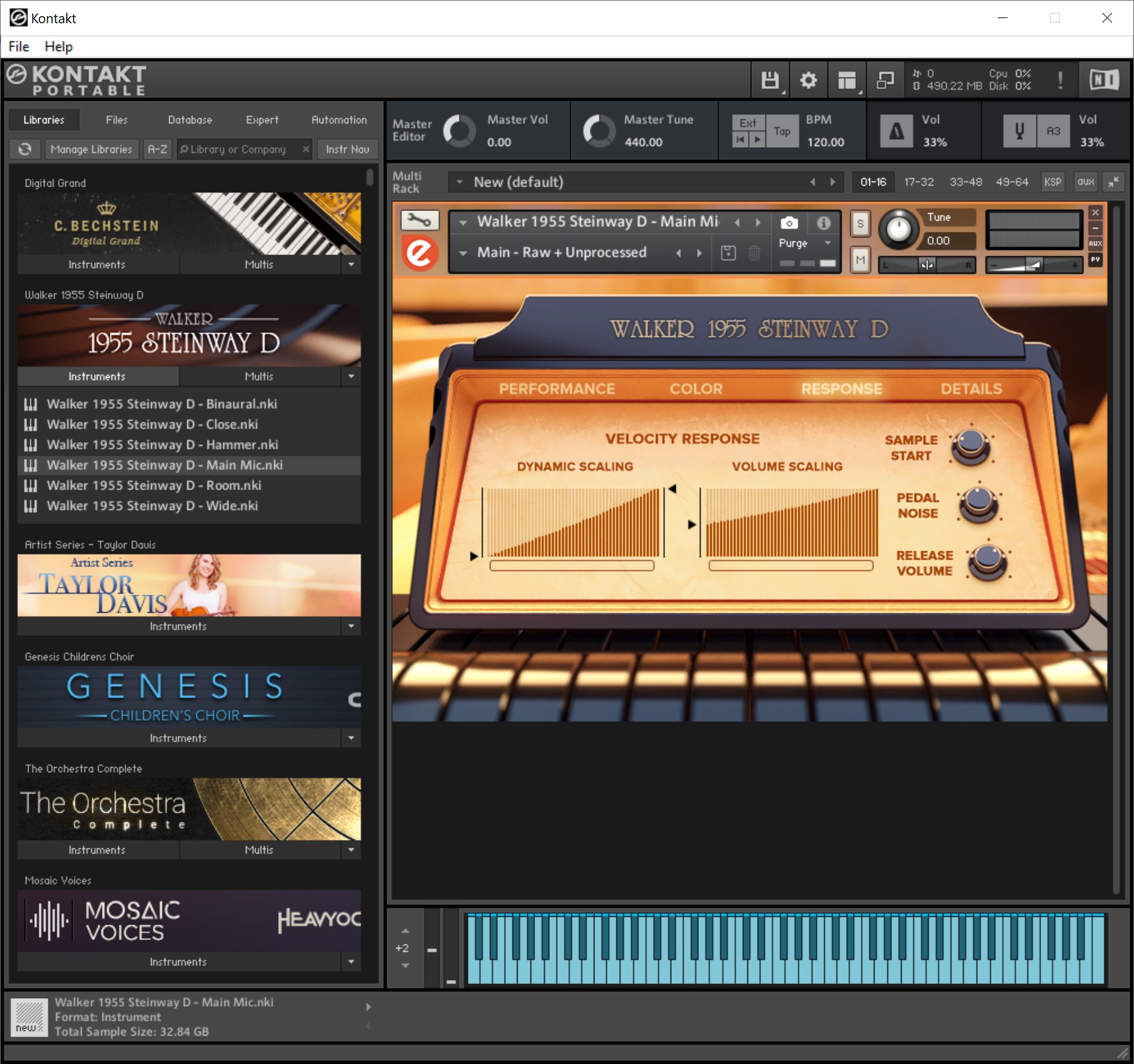Click the camera snapshot icon
Image resolution: width=1134 pixels, height=1064 pixels.
[789, 223]
